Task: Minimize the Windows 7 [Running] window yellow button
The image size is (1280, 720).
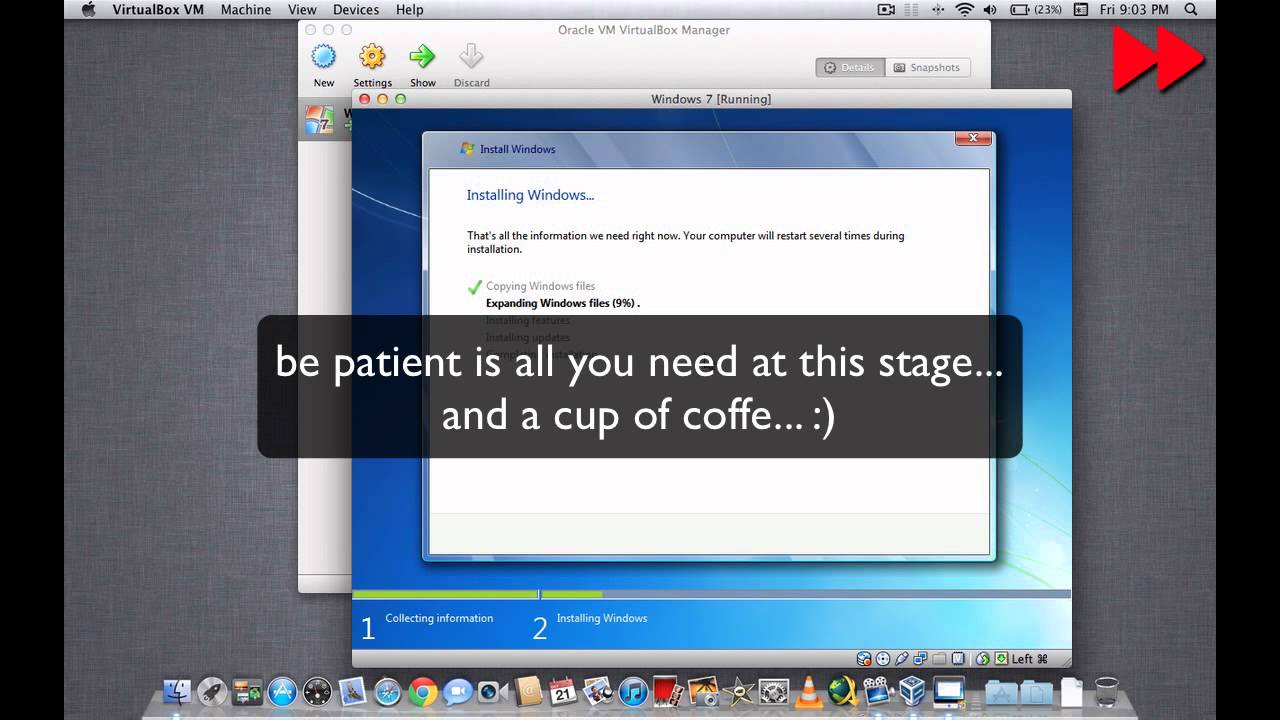Action: coord(382,99)
